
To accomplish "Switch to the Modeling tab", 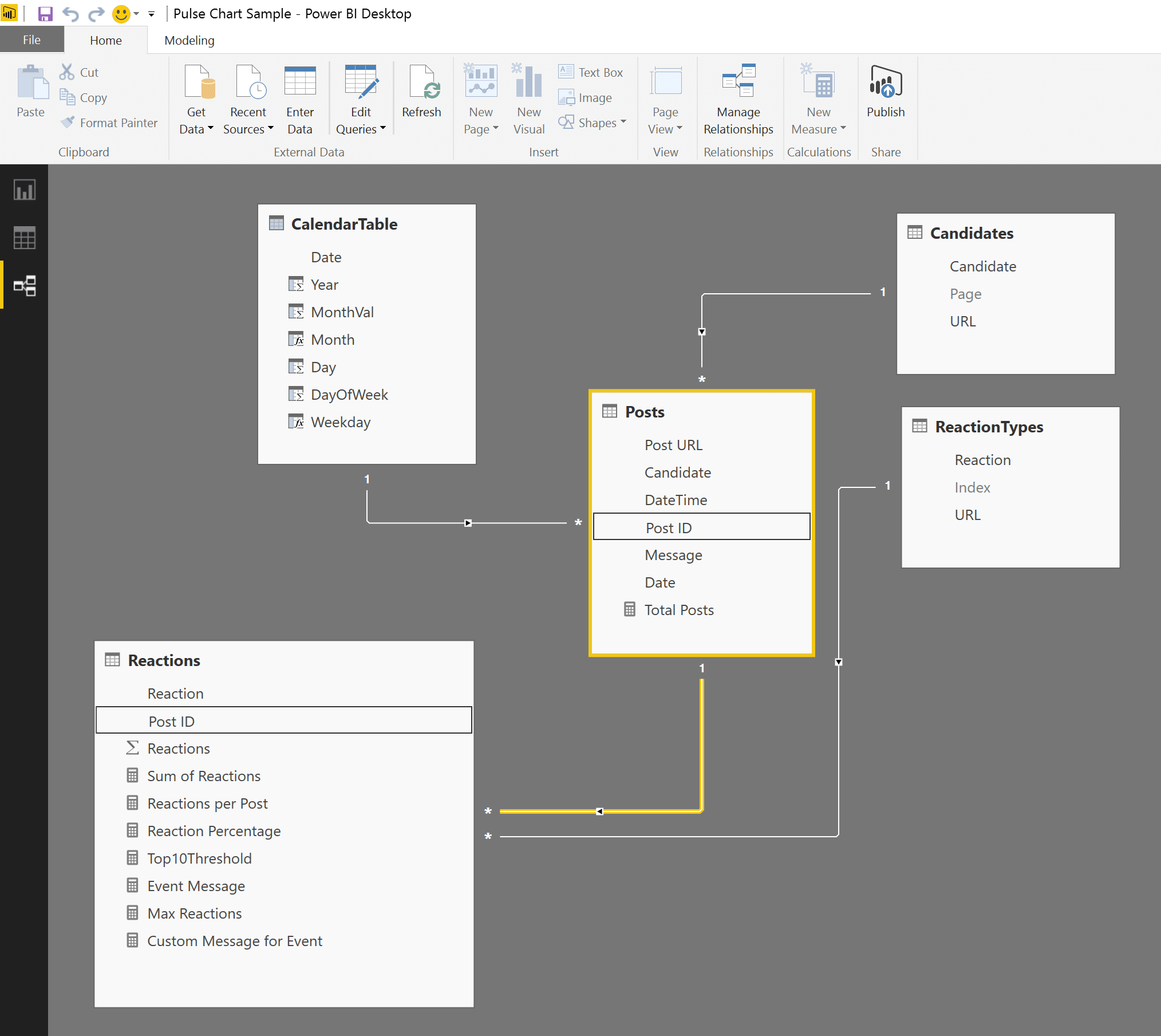I will point(189,40).
